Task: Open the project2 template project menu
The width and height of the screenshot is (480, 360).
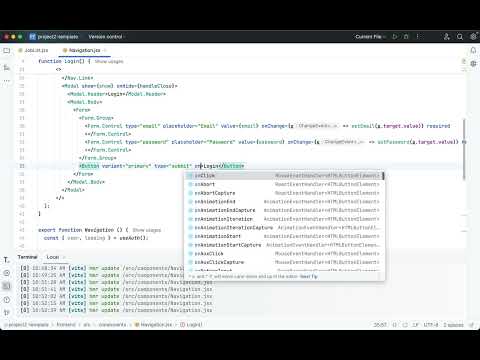Action: (x=54, y=37)
